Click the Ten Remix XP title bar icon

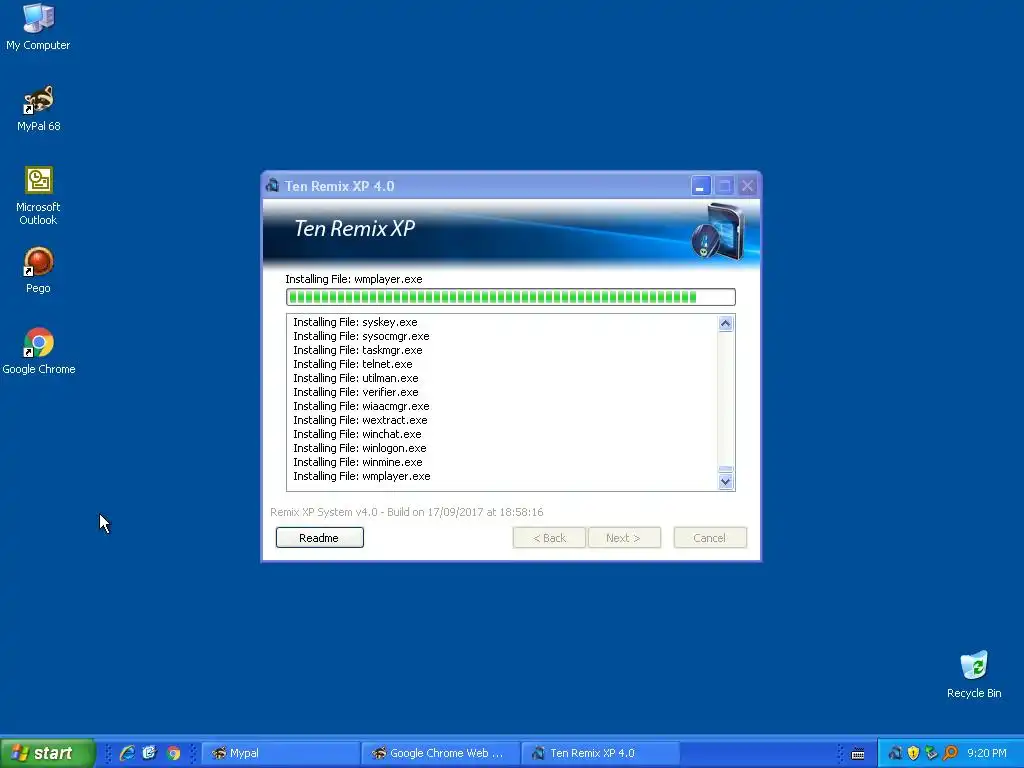[272, 185]
